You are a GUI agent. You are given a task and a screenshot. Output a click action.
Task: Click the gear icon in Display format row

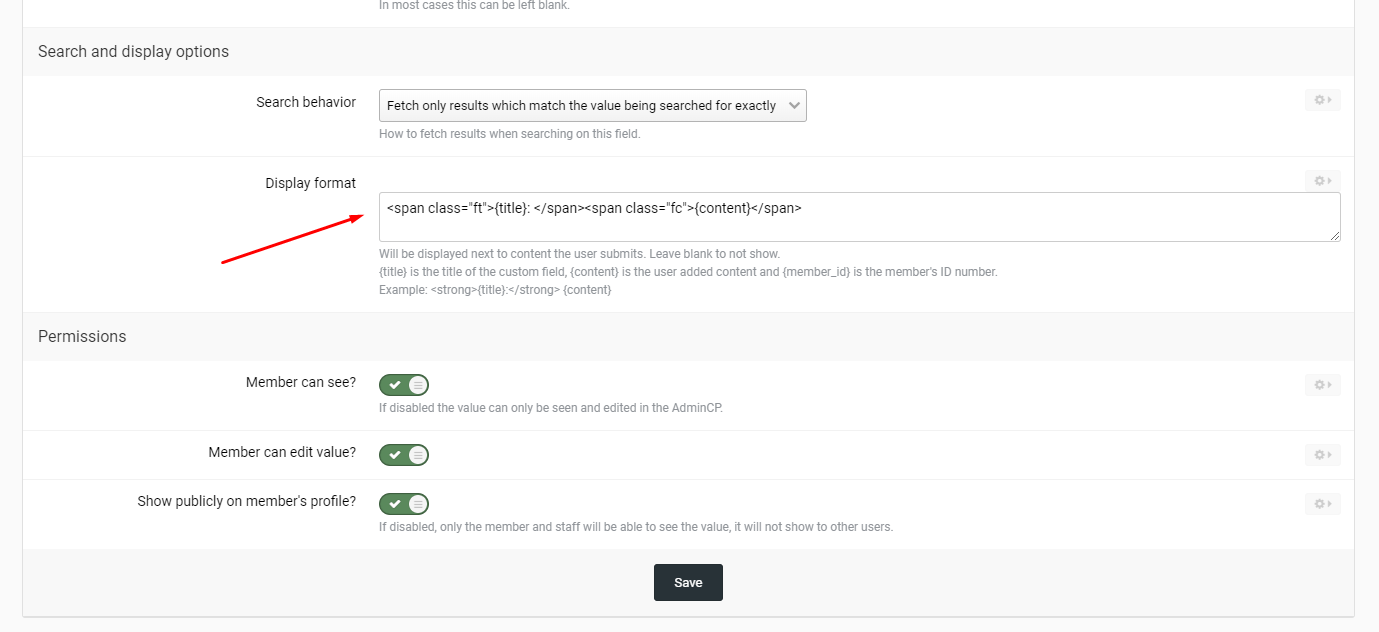tap(1322, 181)
